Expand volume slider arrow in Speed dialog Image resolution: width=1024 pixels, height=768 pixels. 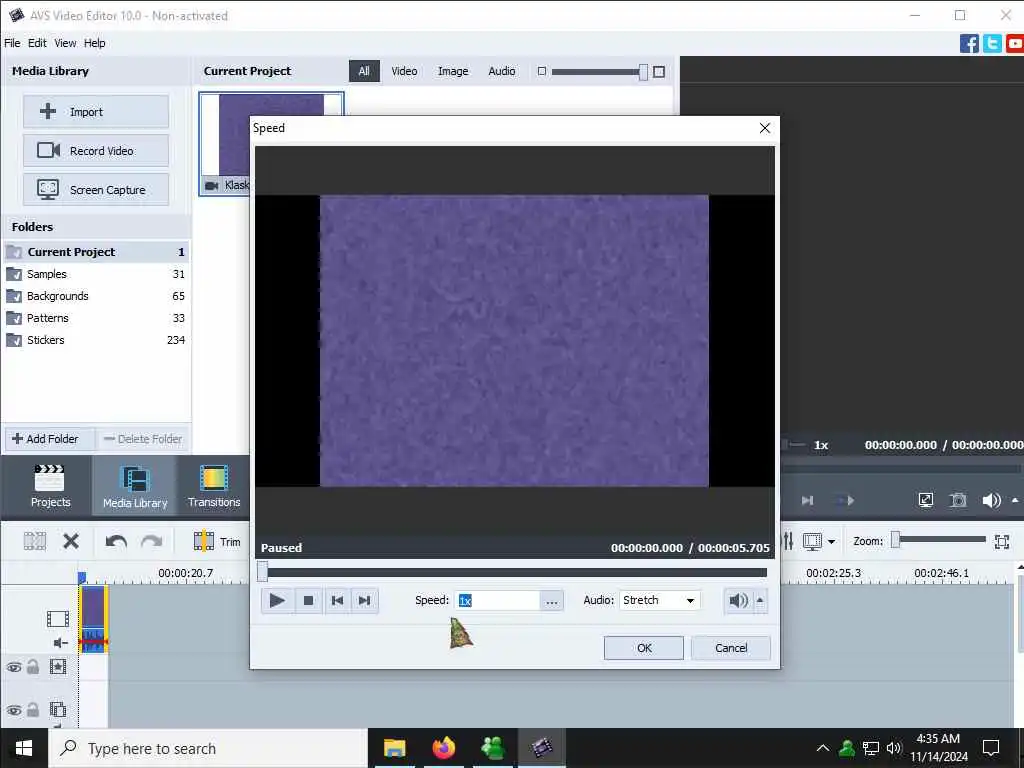tap(760, 600)
